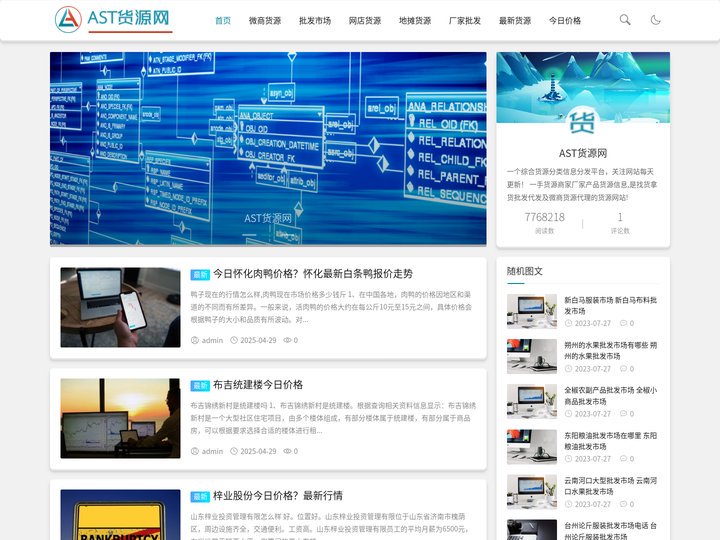Screen dimensions: 720x540
Task: Open 地摊货源 menu item
Action: click(x=415, y=21)
